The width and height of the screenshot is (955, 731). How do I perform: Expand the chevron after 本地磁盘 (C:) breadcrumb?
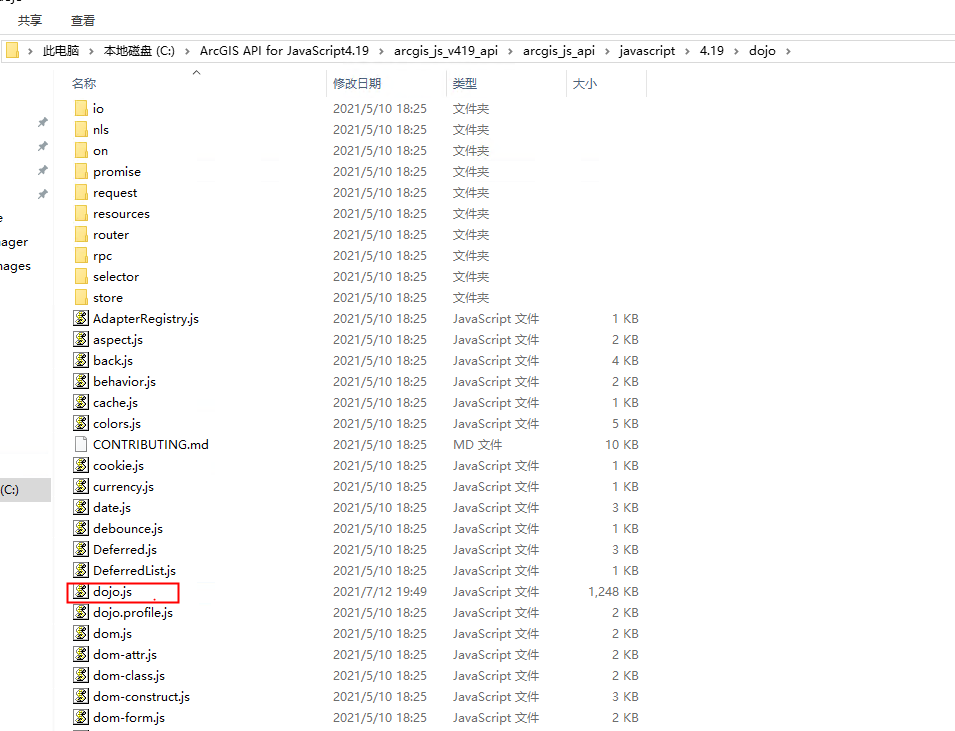[x=187, y=51]
